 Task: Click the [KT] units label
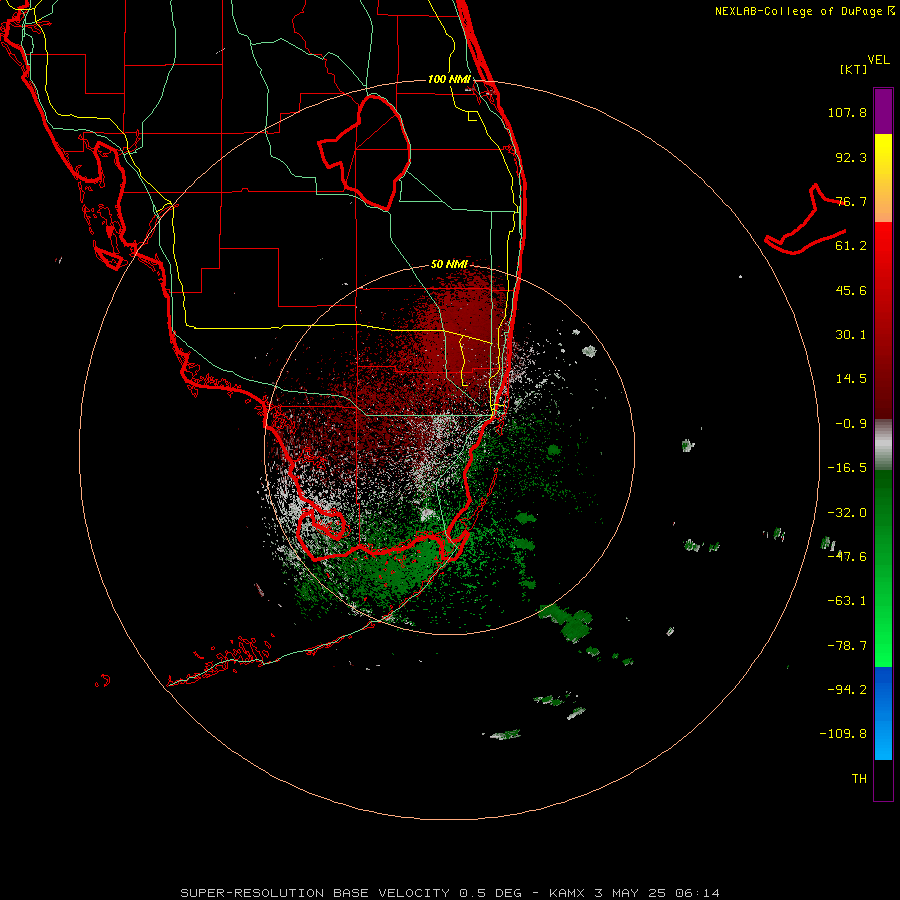[854, 69]
